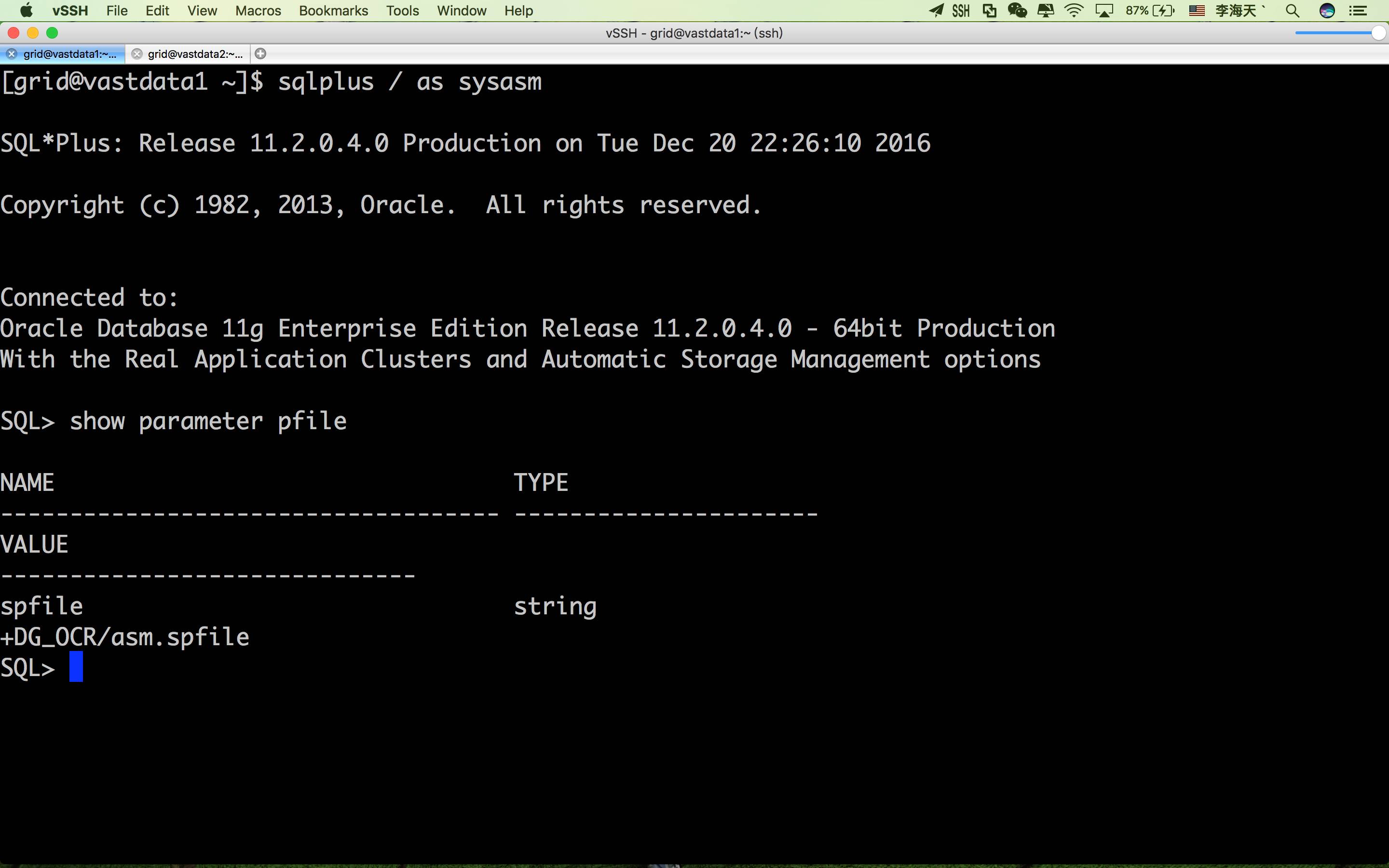
Task: Add a new session tab
Action: (x=260, y=54)
